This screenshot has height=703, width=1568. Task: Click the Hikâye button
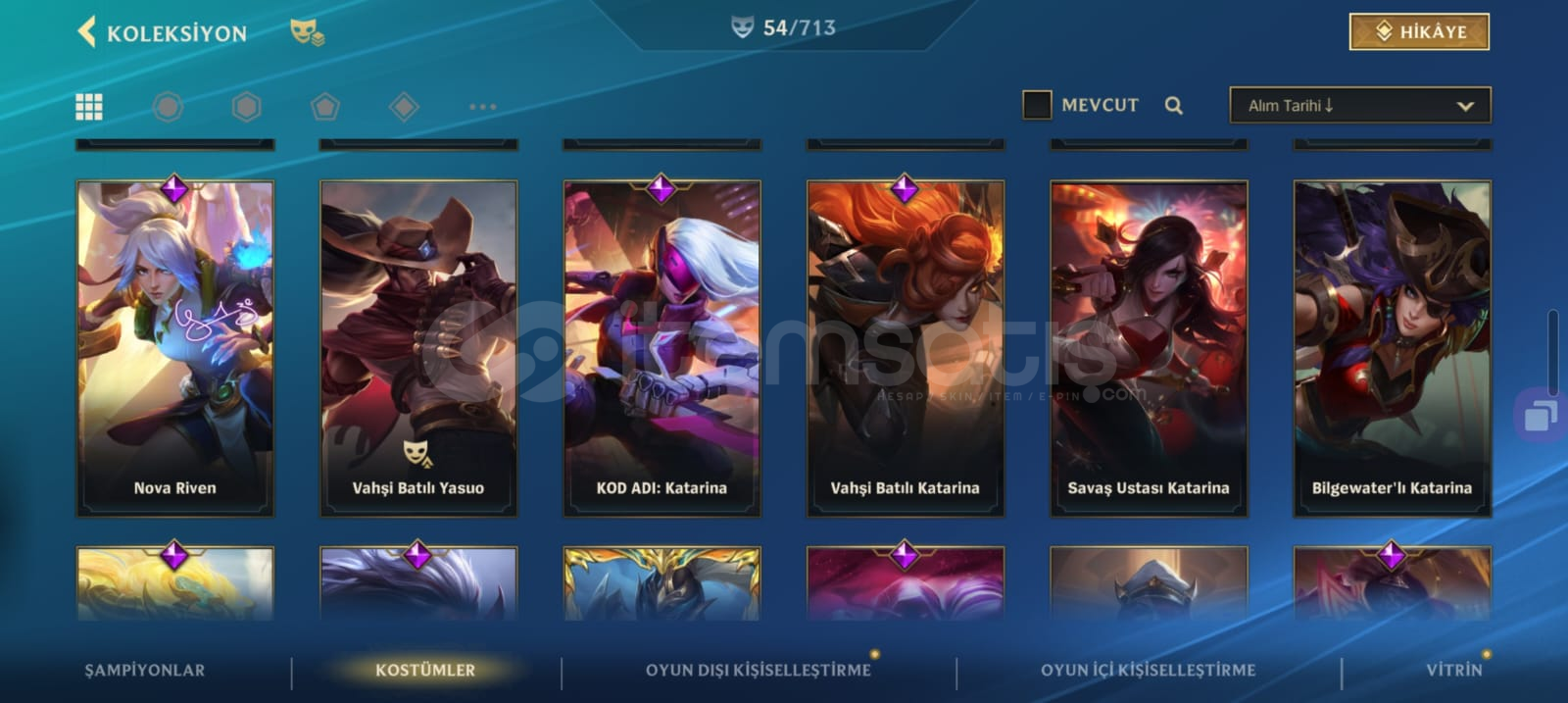[x=1419, y=31]
